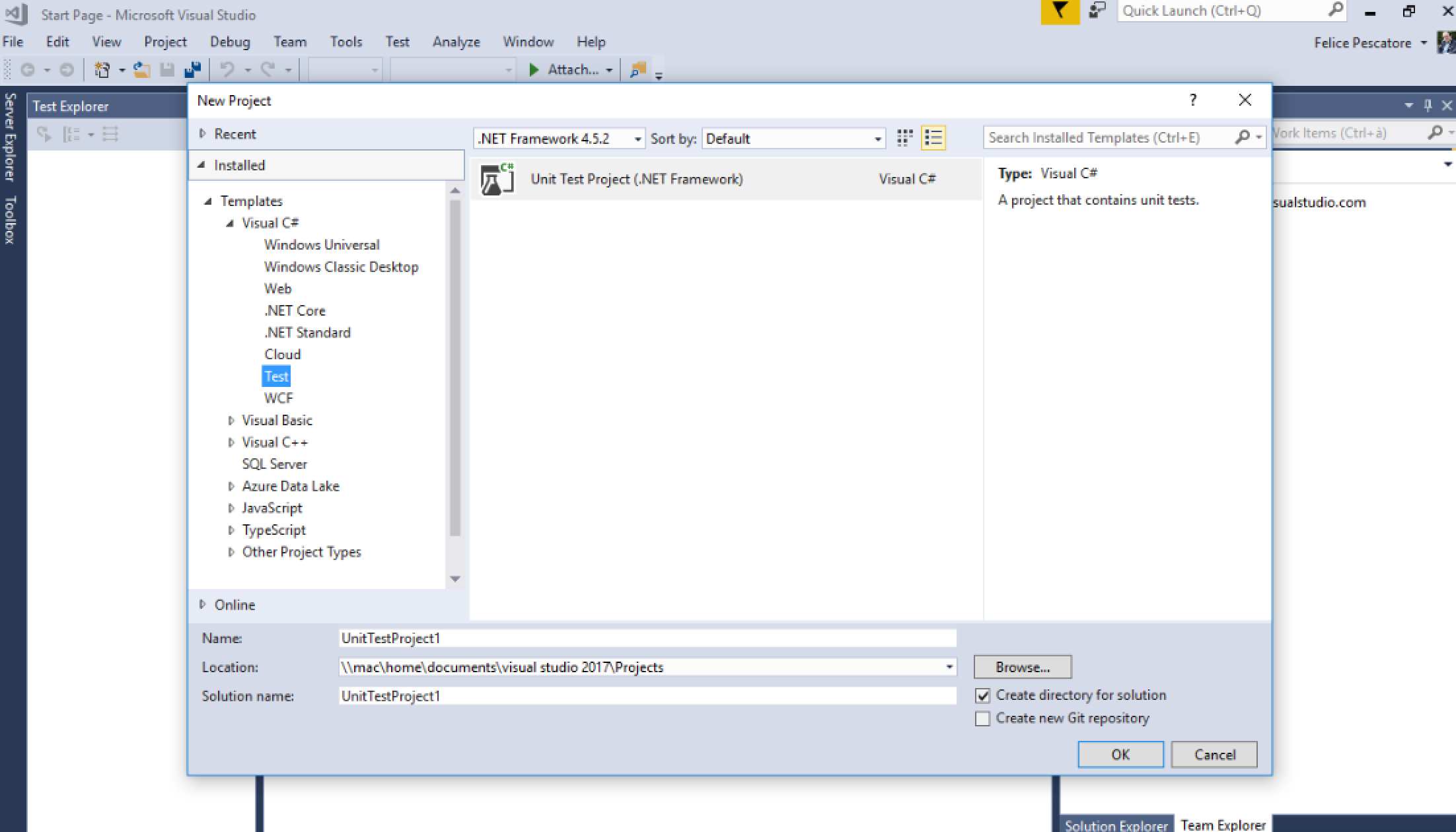
Task: Click the Test Explorer panel icon
Action: (x=71, y=106)
